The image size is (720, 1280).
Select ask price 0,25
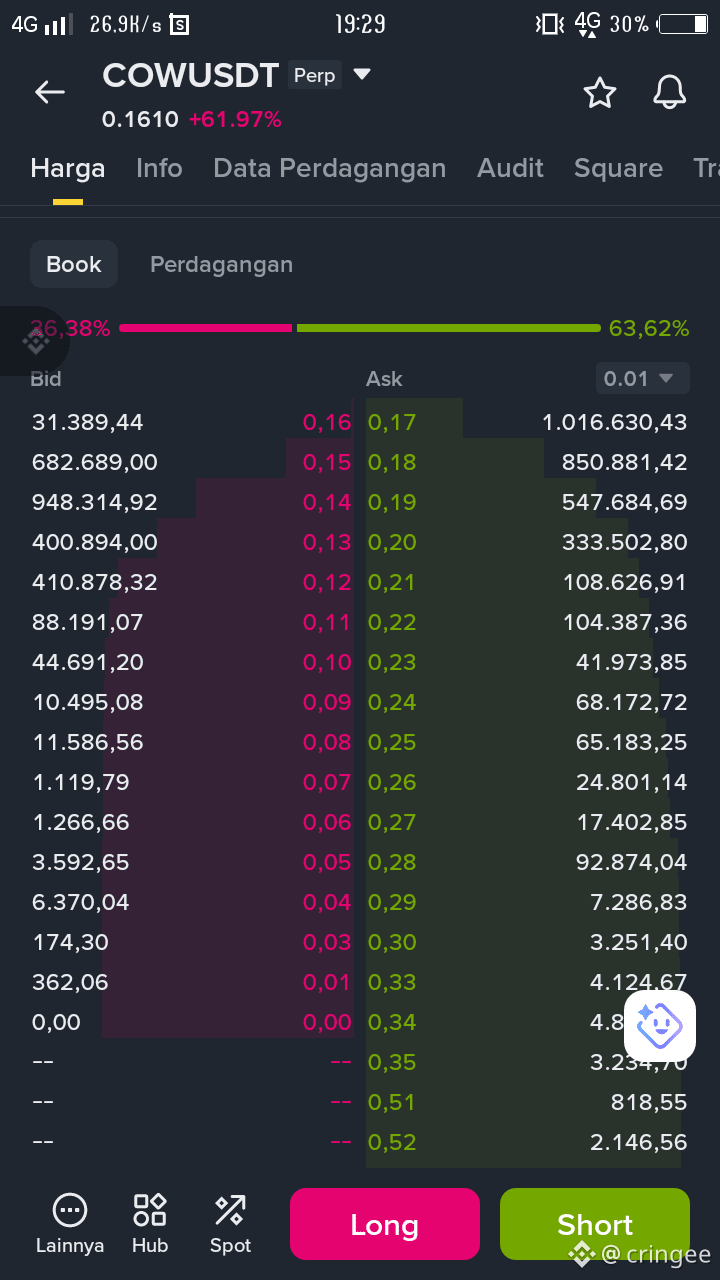pos(392,742)
